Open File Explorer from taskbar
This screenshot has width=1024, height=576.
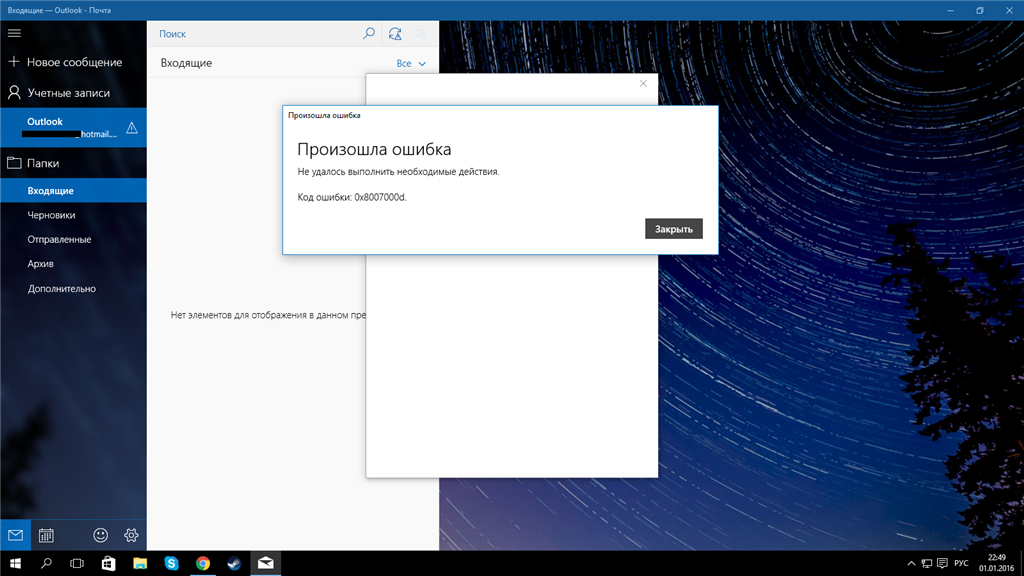click(x=140, y=563)
